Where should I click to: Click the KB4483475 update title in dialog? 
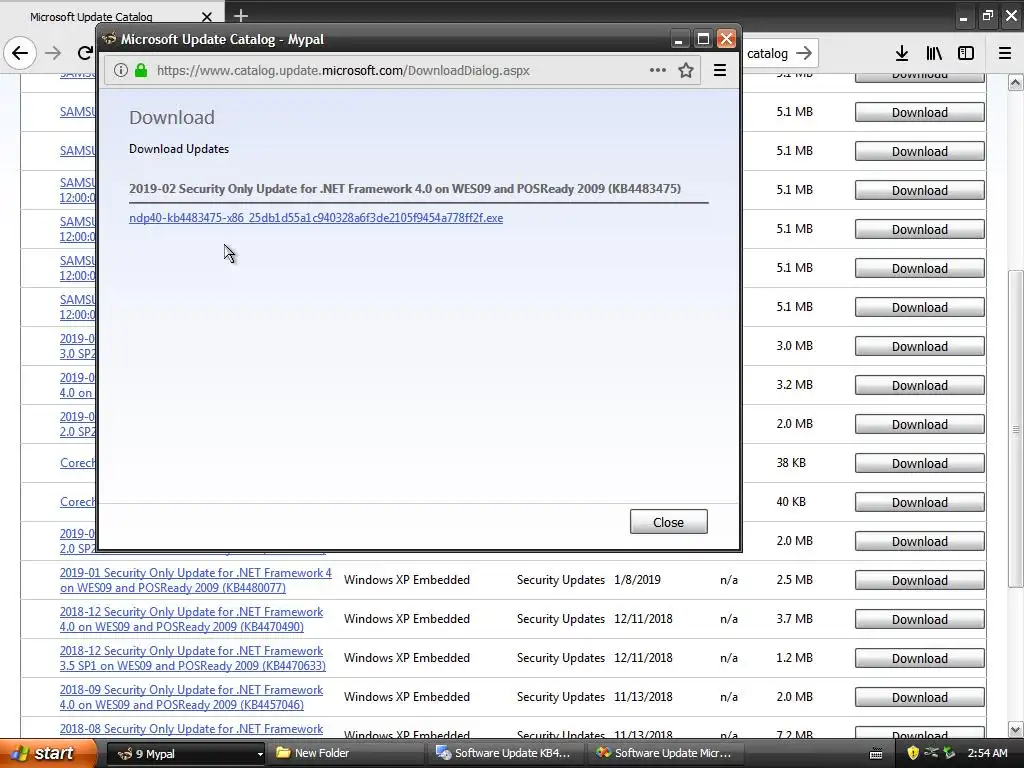coord(405,189)
